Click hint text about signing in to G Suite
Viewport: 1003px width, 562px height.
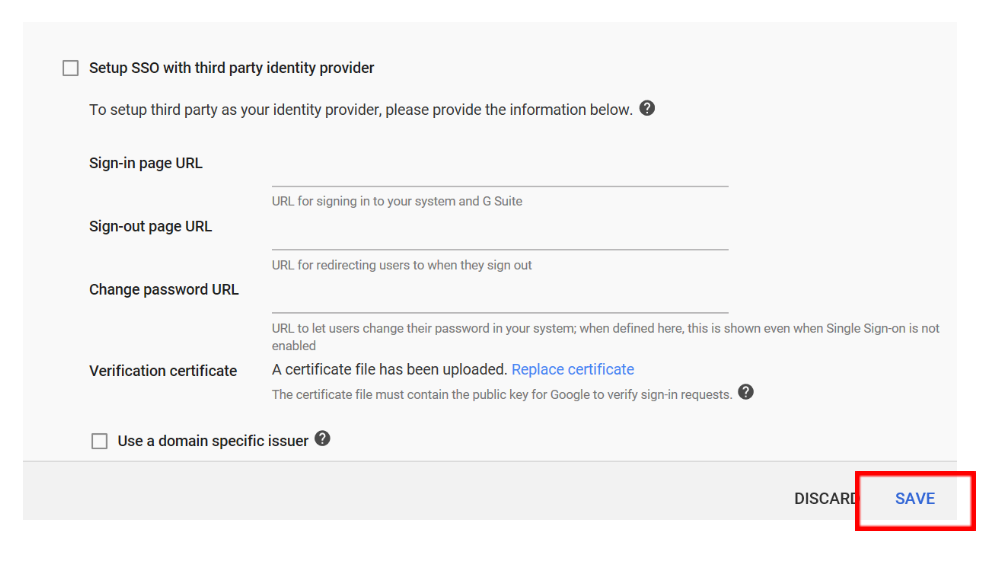(x=397, y=201)
